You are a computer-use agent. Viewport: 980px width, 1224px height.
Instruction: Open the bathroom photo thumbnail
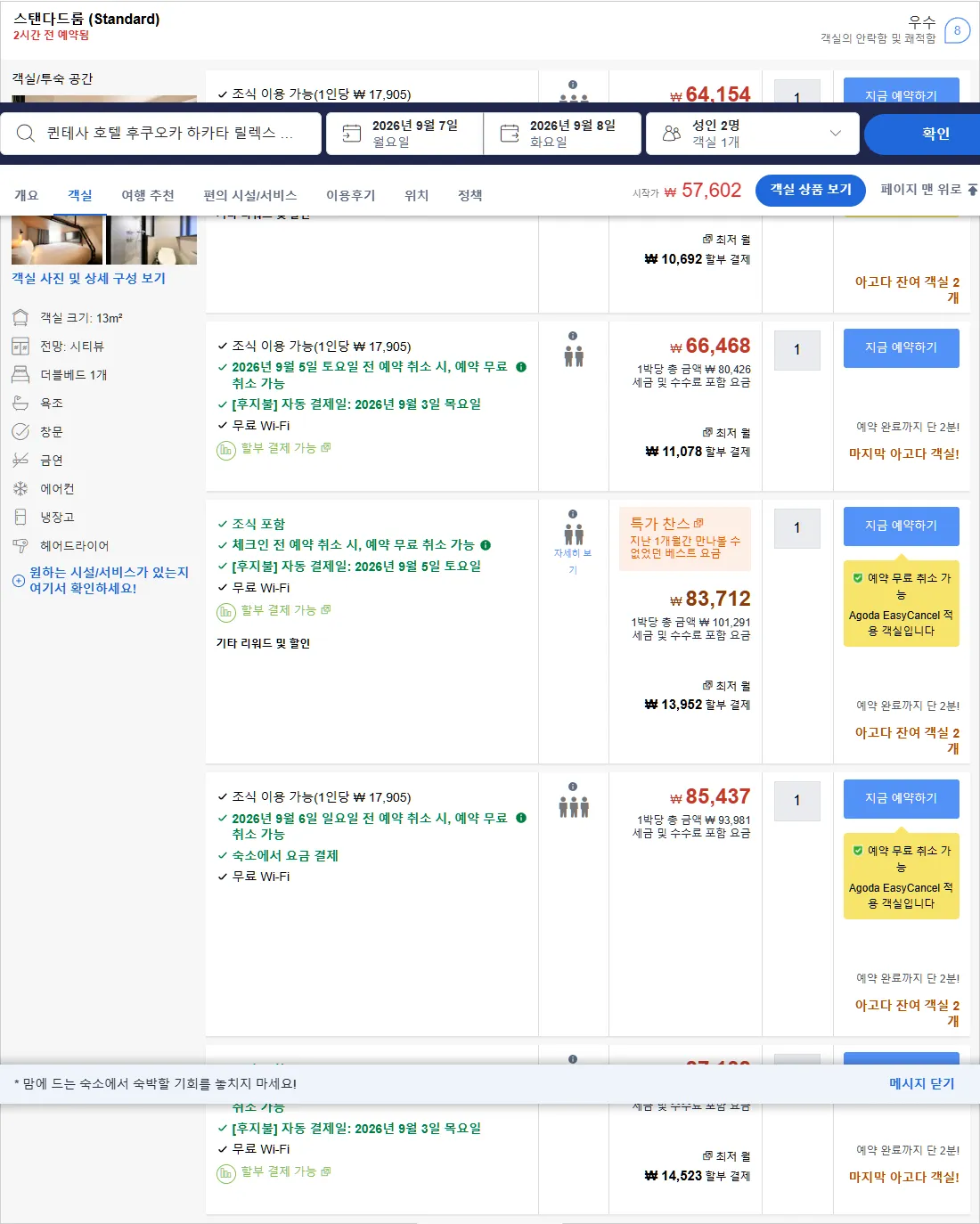pos(151,241)
